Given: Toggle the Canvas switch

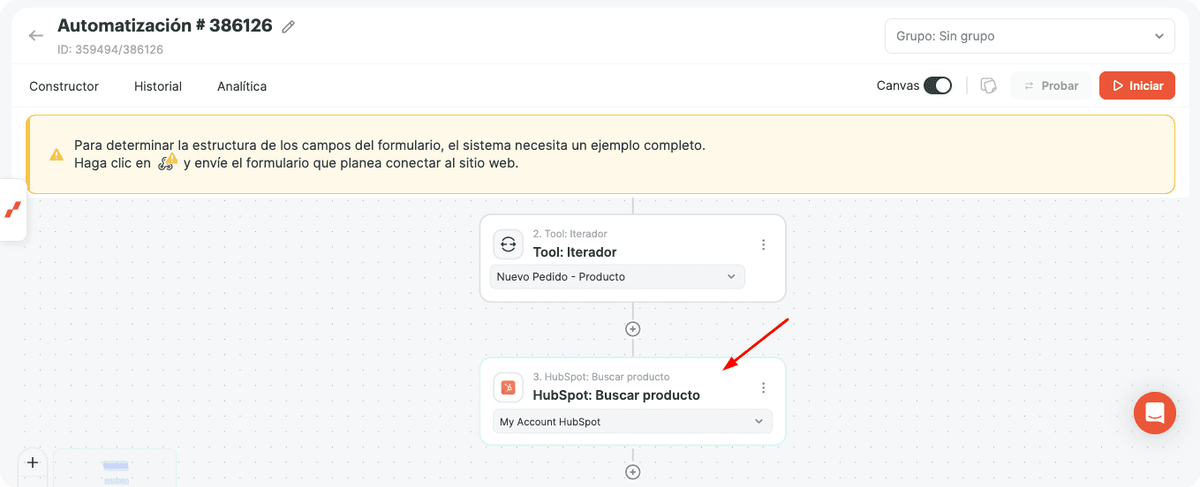Looking at the screenshot, I should [937, 86].
